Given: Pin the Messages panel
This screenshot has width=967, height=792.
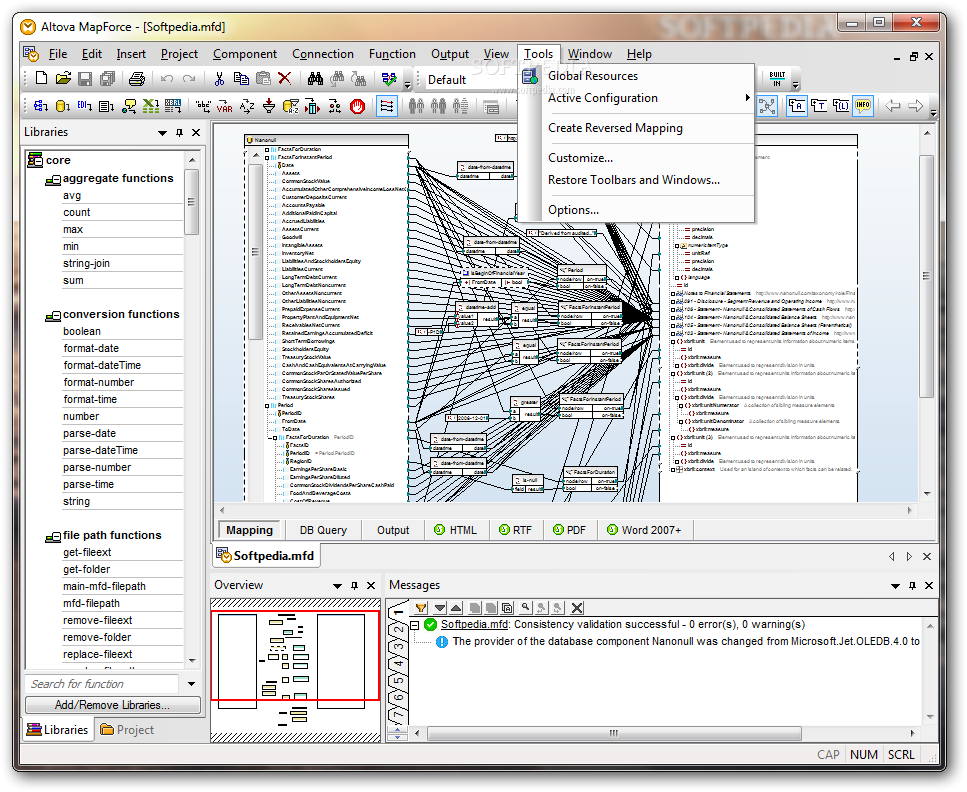Looking at the screenshot, I should 912,585.
